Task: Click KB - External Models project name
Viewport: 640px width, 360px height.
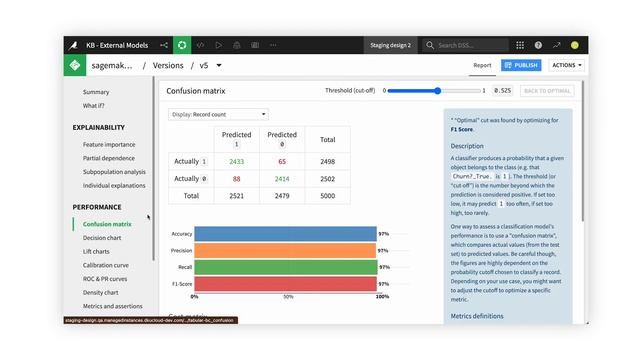Action: tap(117, 45)
